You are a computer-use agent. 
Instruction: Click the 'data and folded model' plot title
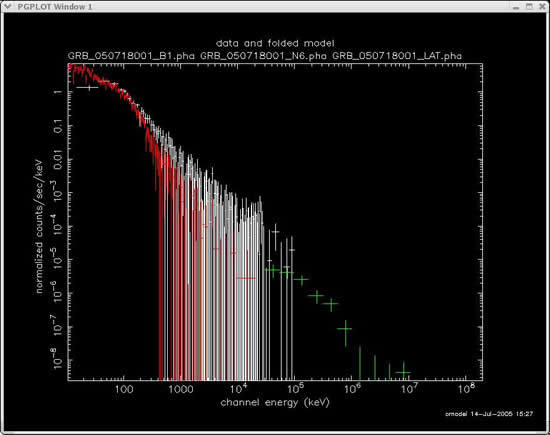275,44
